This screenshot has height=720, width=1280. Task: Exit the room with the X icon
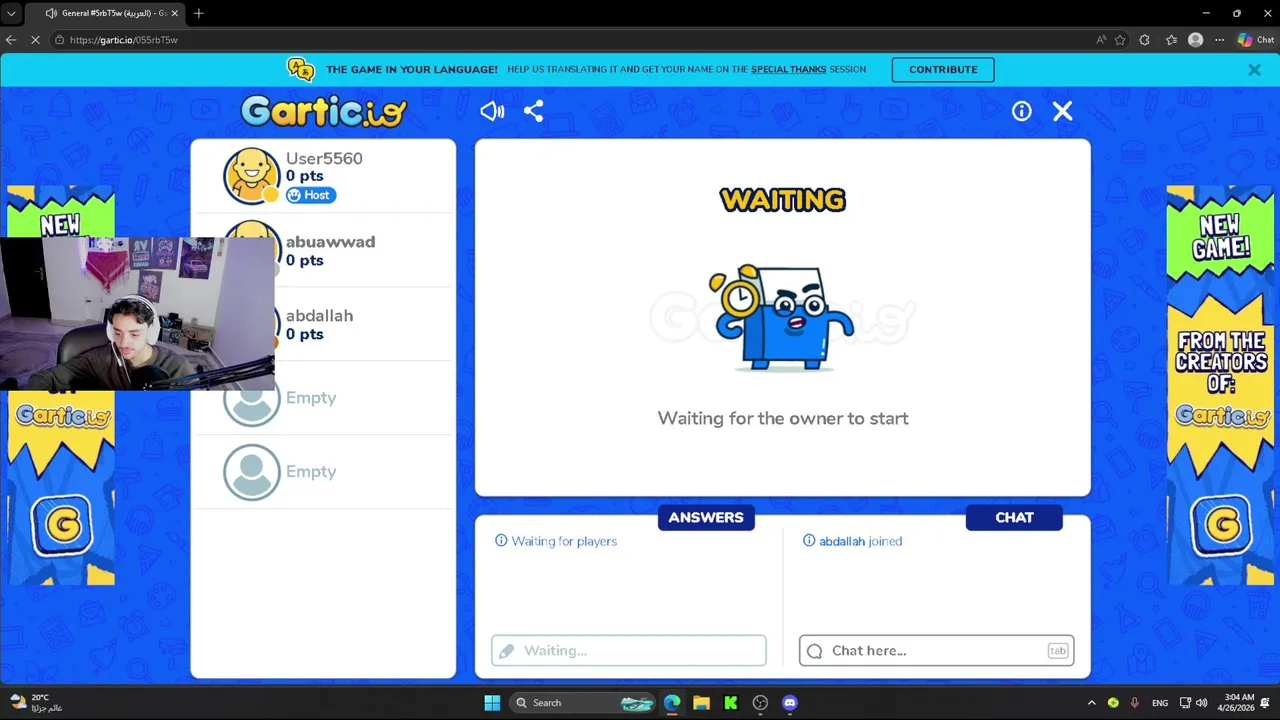1062,111
